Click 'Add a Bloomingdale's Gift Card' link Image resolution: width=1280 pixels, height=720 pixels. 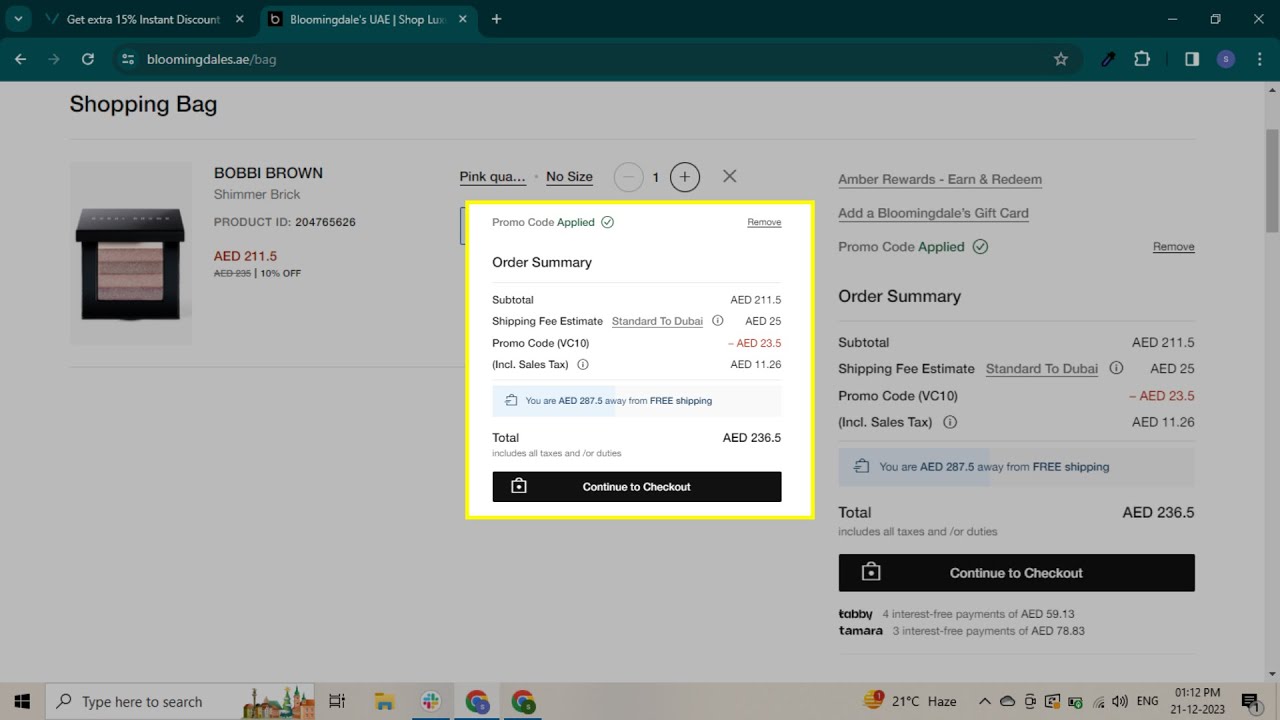click(x=933, y=213)
